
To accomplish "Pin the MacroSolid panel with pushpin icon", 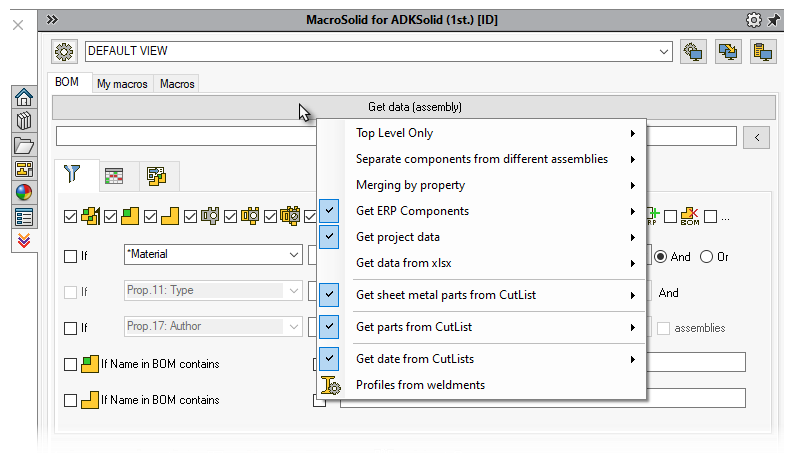I will (x=774, y=20).
